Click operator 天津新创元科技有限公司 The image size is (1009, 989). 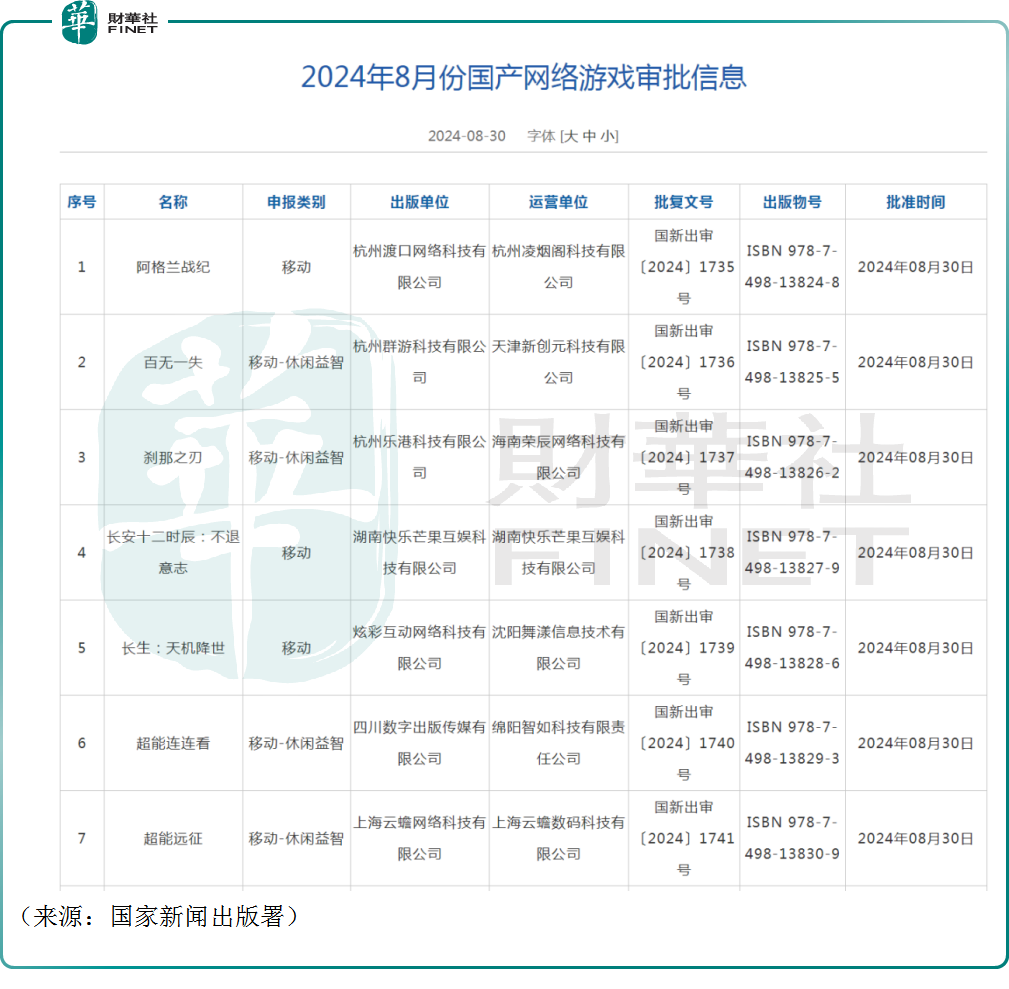tap(559, 362)
